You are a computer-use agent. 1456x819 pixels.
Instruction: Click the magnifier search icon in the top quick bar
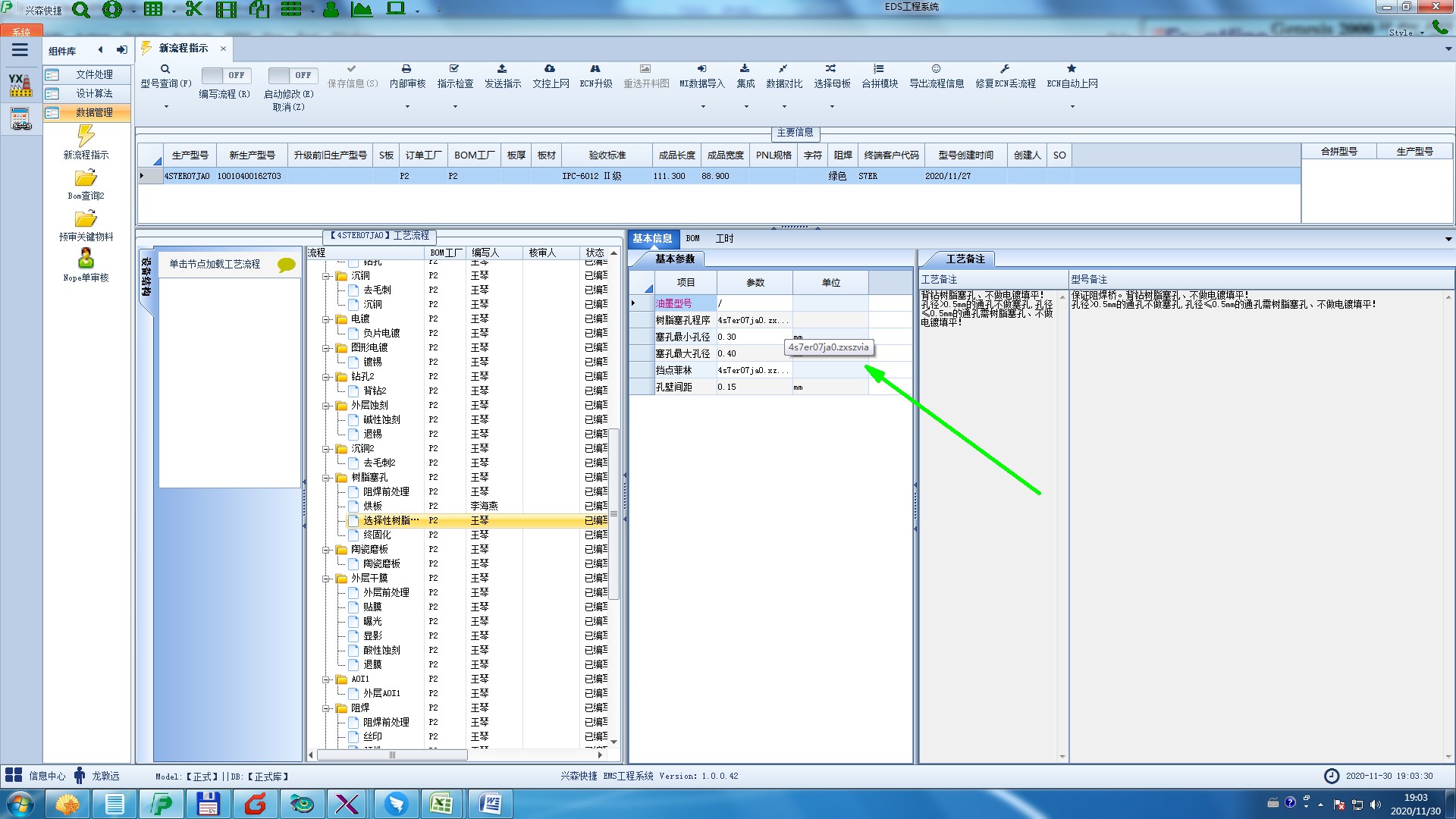pyautogui.click(x=80, y=10)
